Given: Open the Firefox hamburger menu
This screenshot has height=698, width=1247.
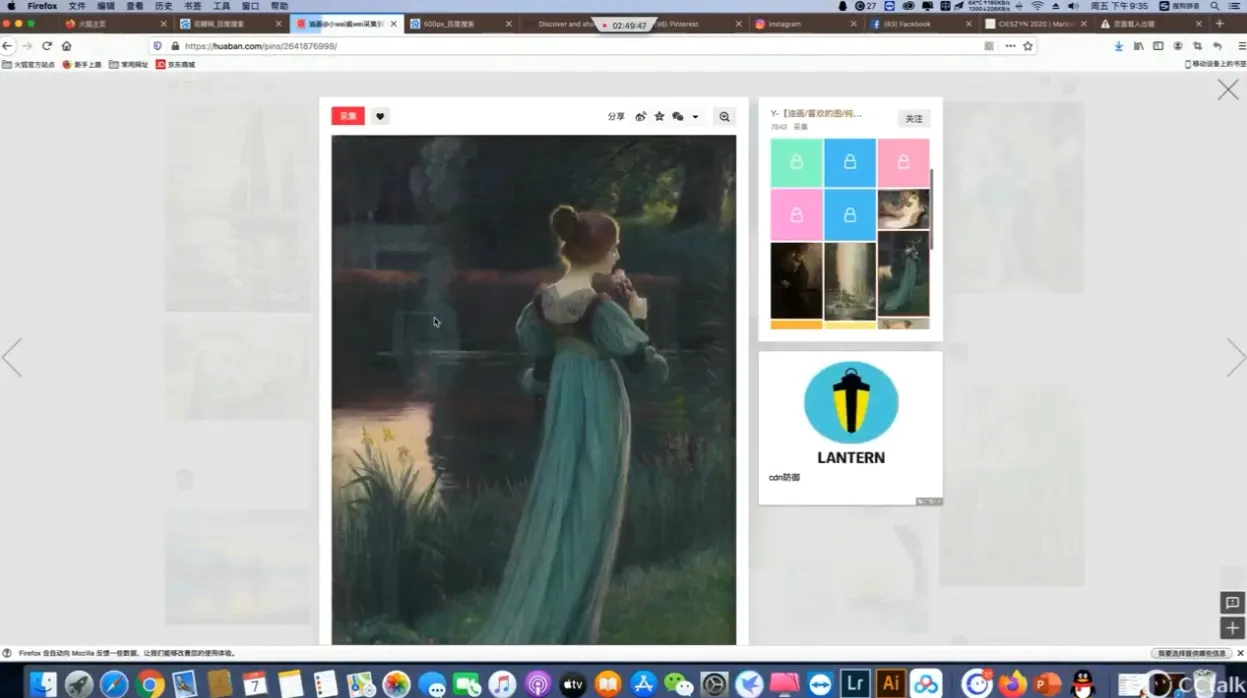Looking at the screenshot, I should (1241, 46).
